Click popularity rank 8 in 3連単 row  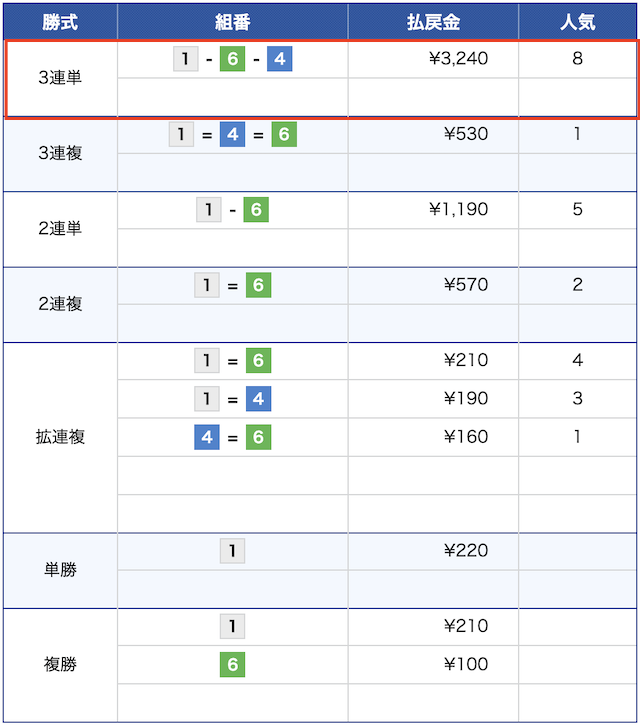[577, 59]
